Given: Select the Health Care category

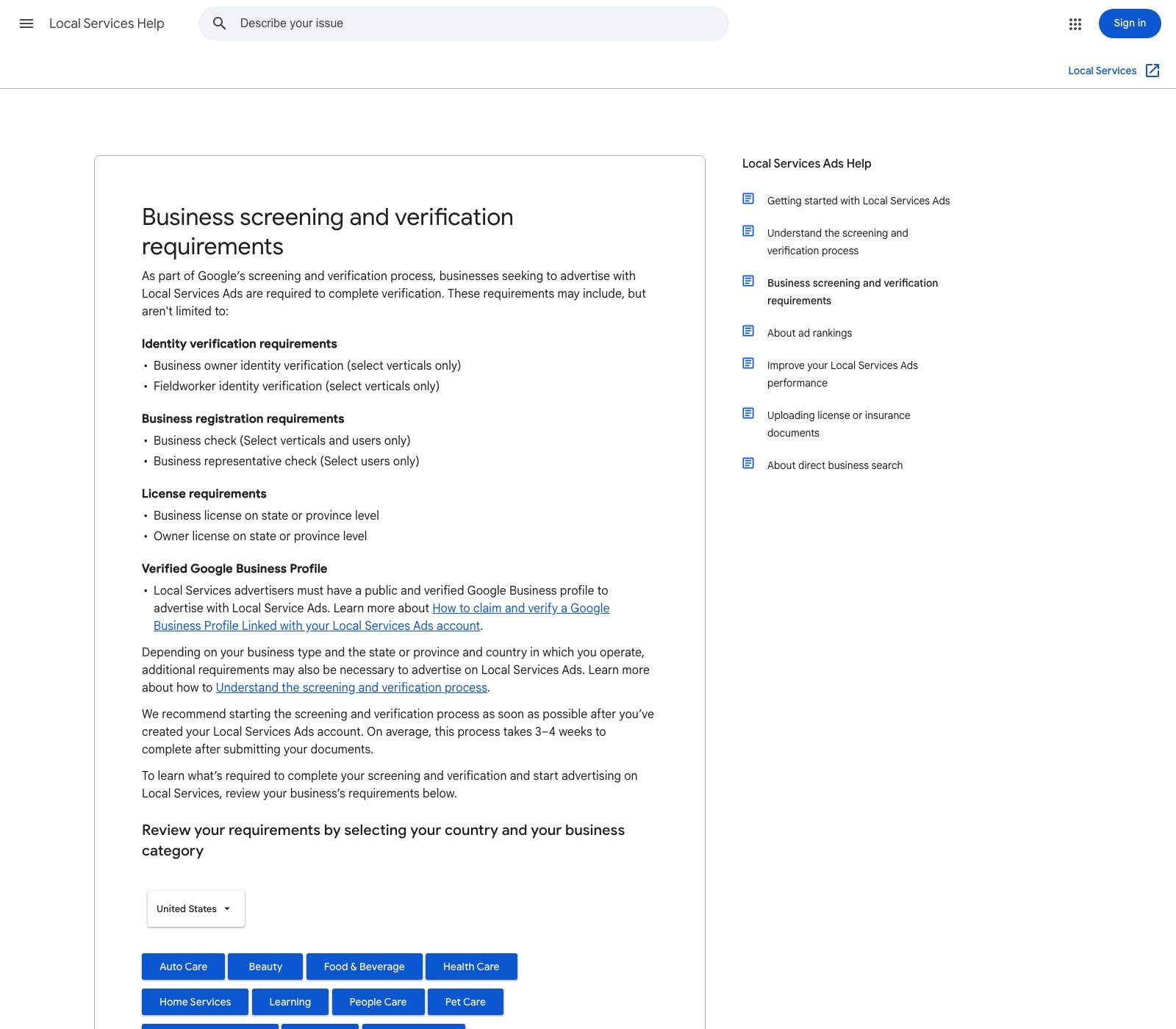Looking at the screenshot, I should (x=471, y=967).
